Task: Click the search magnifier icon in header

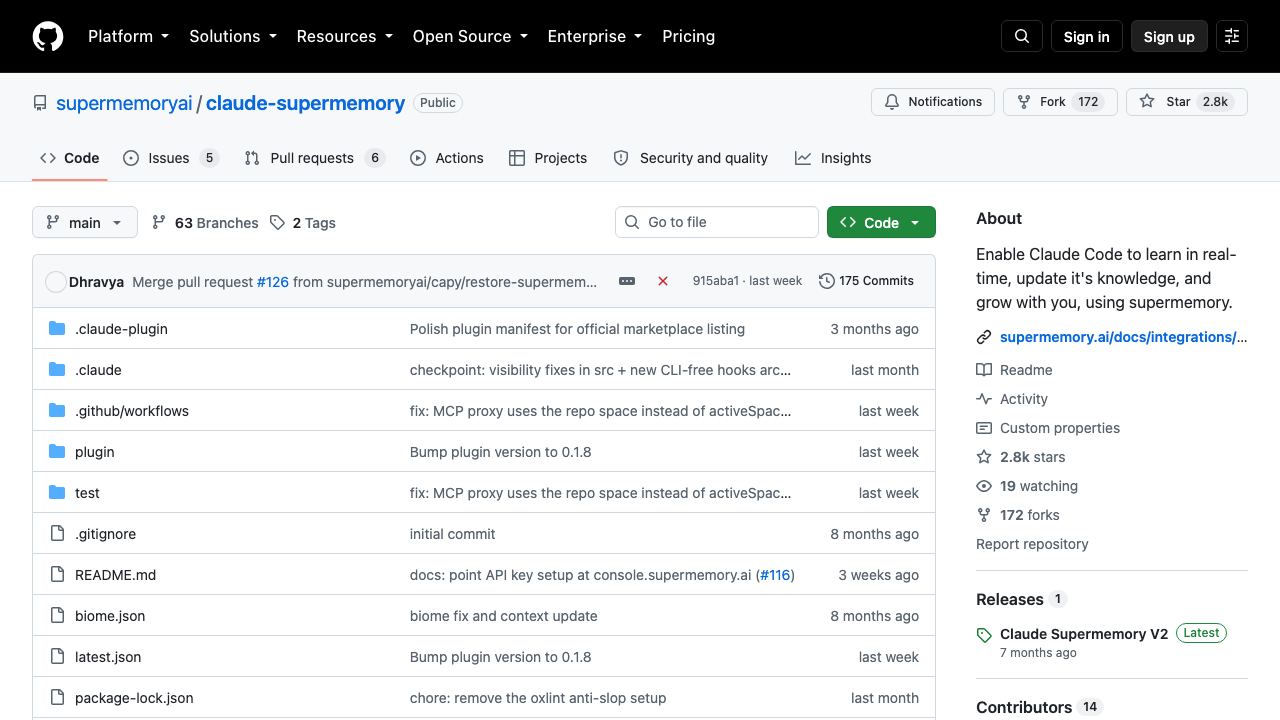Action: coord(1022,36)
